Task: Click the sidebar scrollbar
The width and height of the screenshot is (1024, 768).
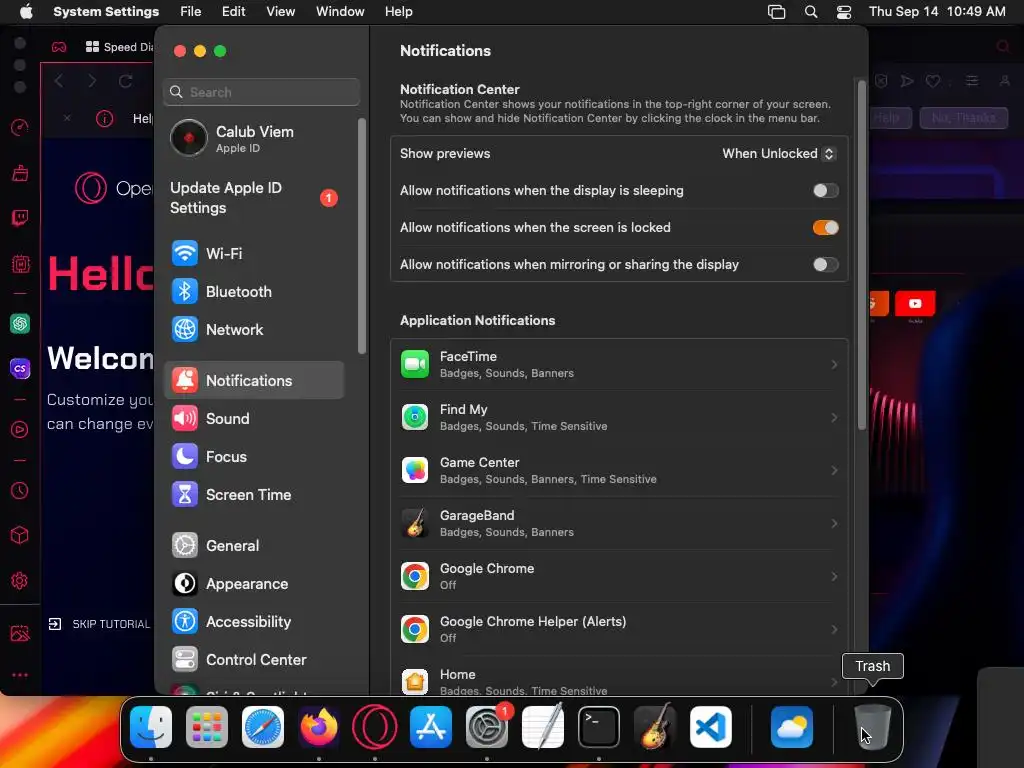Action: [x=362, y=236]
